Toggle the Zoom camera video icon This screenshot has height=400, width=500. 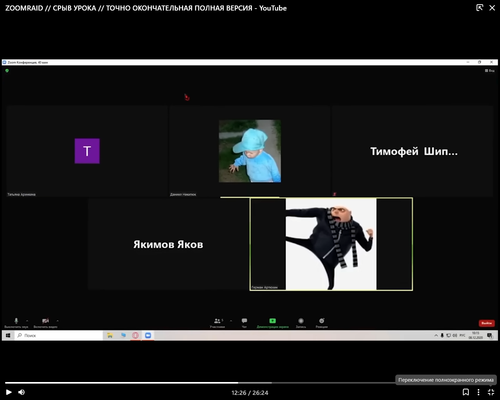(46, 321)
